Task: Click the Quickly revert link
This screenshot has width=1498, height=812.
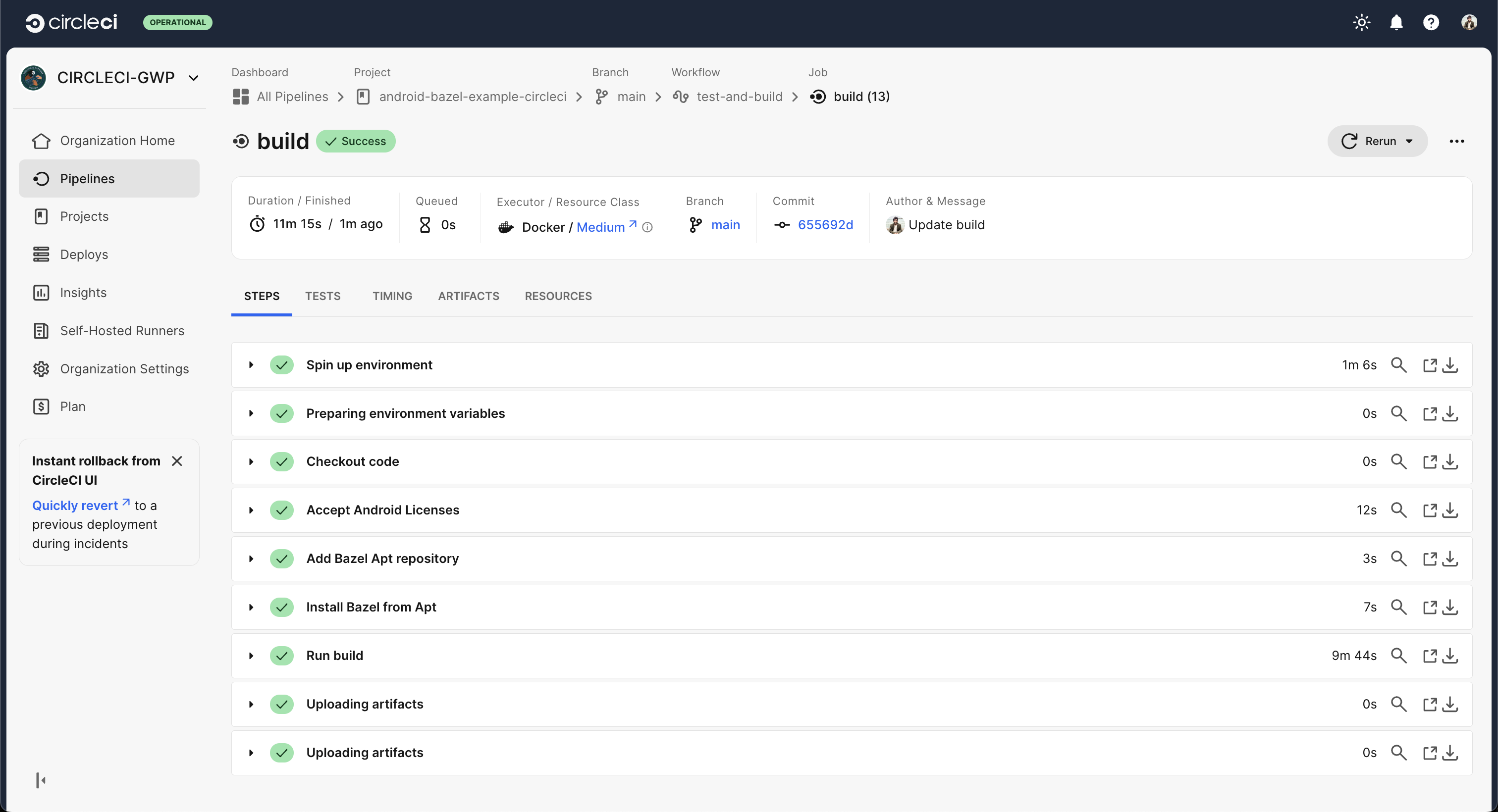Action: [76, 506]
